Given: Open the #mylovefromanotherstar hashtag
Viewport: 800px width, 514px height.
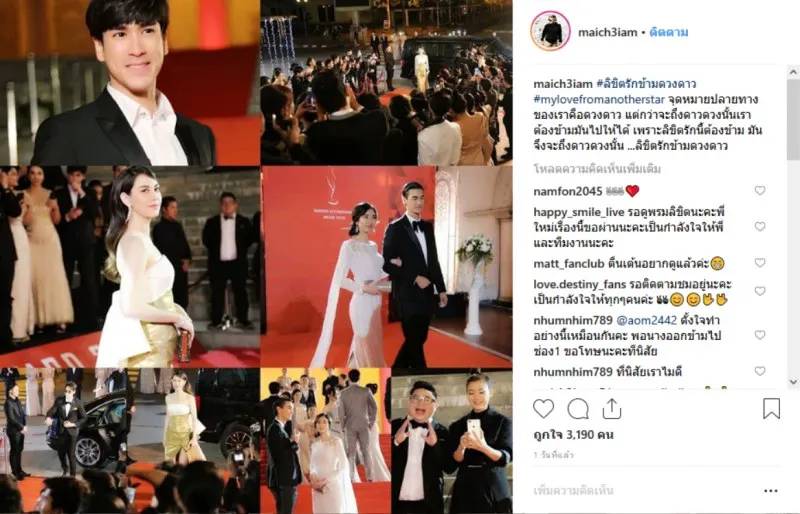Looking at the screenshot, I should coord(599,99).
